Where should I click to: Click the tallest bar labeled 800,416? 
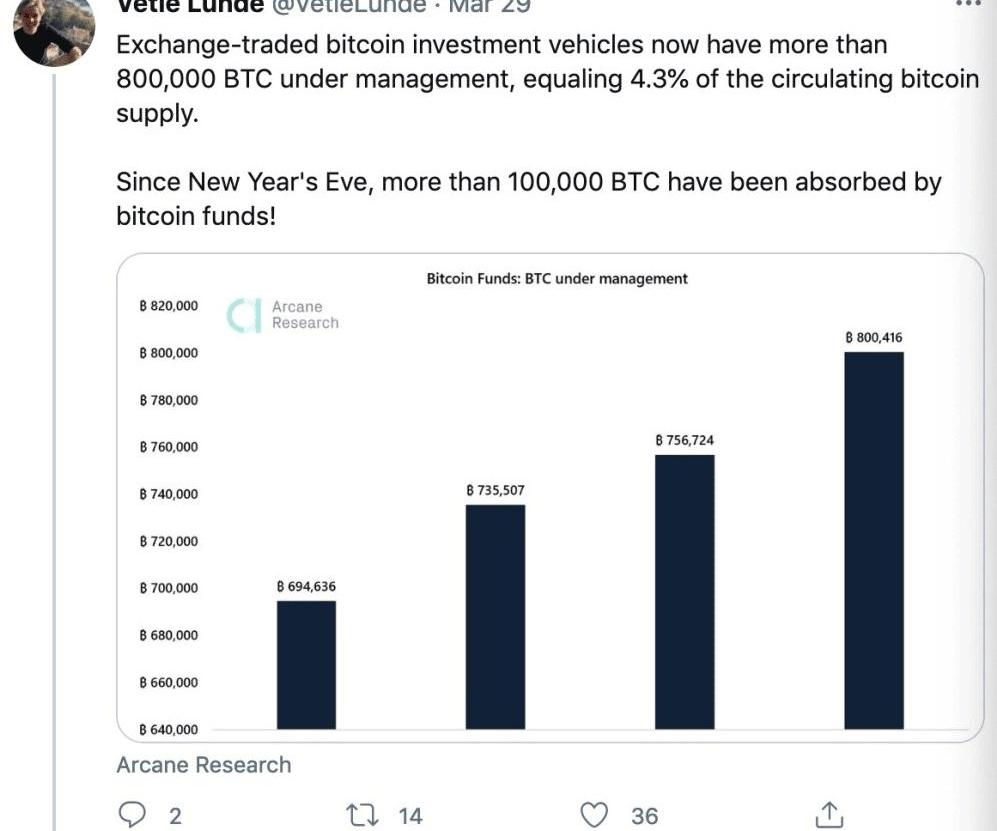coord(874,540)
